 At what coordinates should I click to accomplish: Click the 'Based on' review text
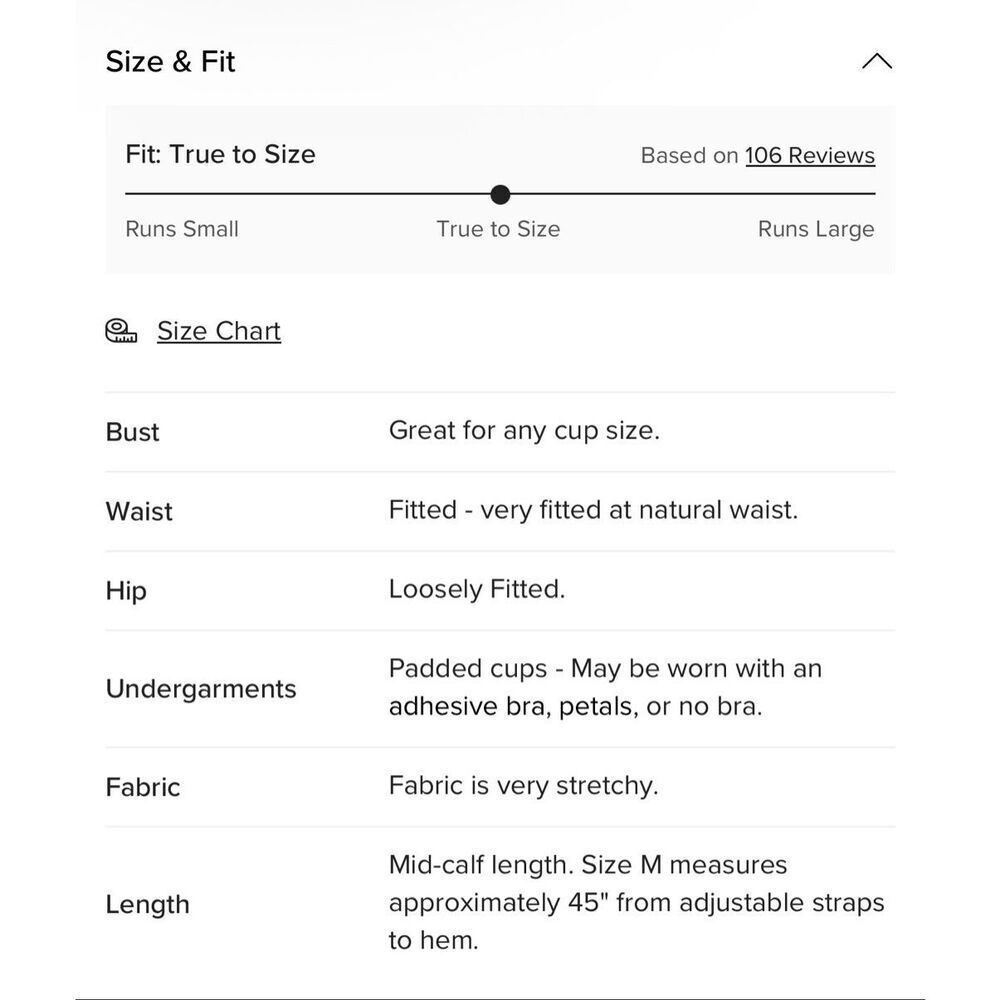(x=689, y=156)
